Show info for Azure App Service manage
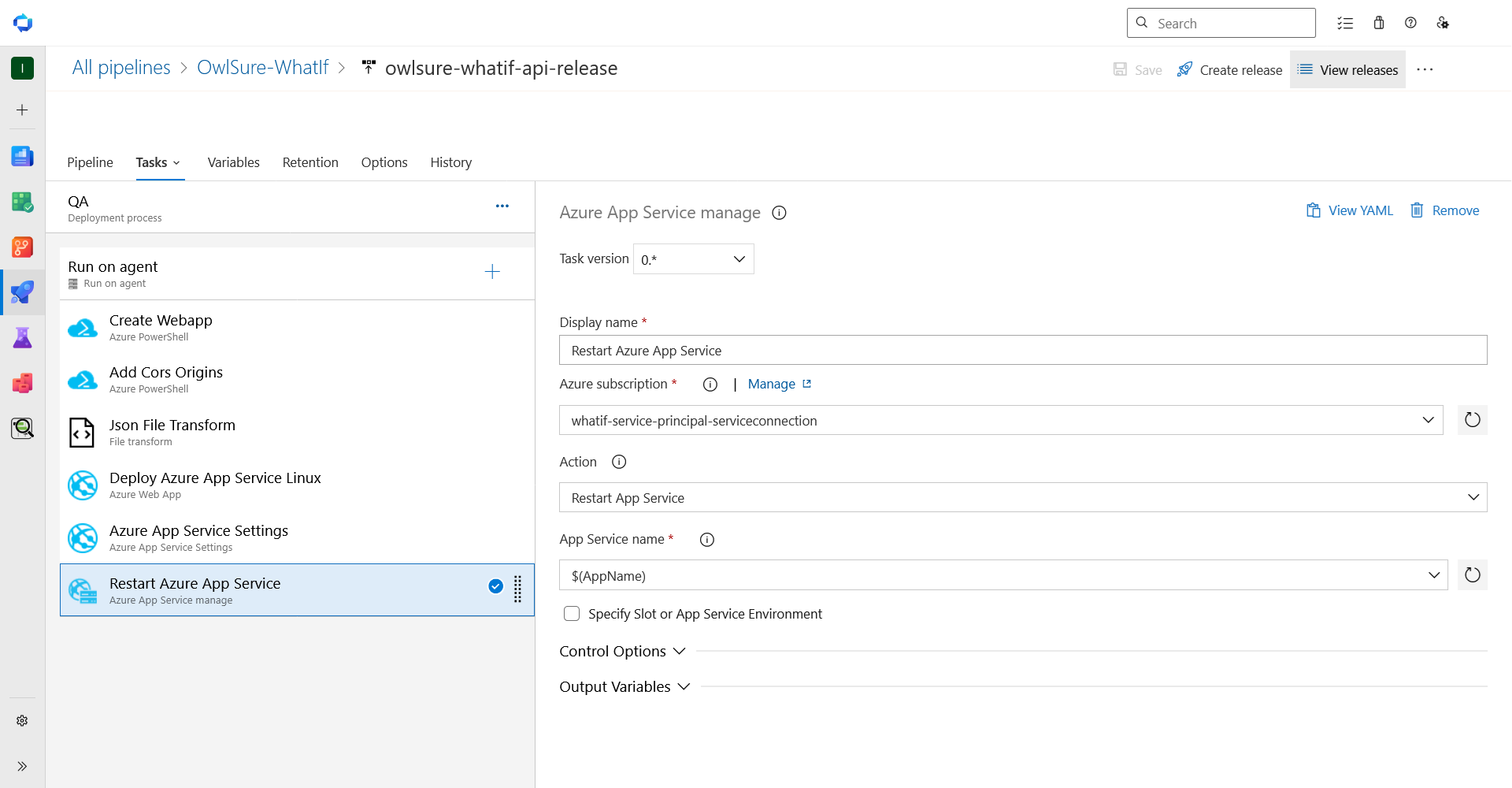Screen dimensions: 1512x788 click(779, 213)
